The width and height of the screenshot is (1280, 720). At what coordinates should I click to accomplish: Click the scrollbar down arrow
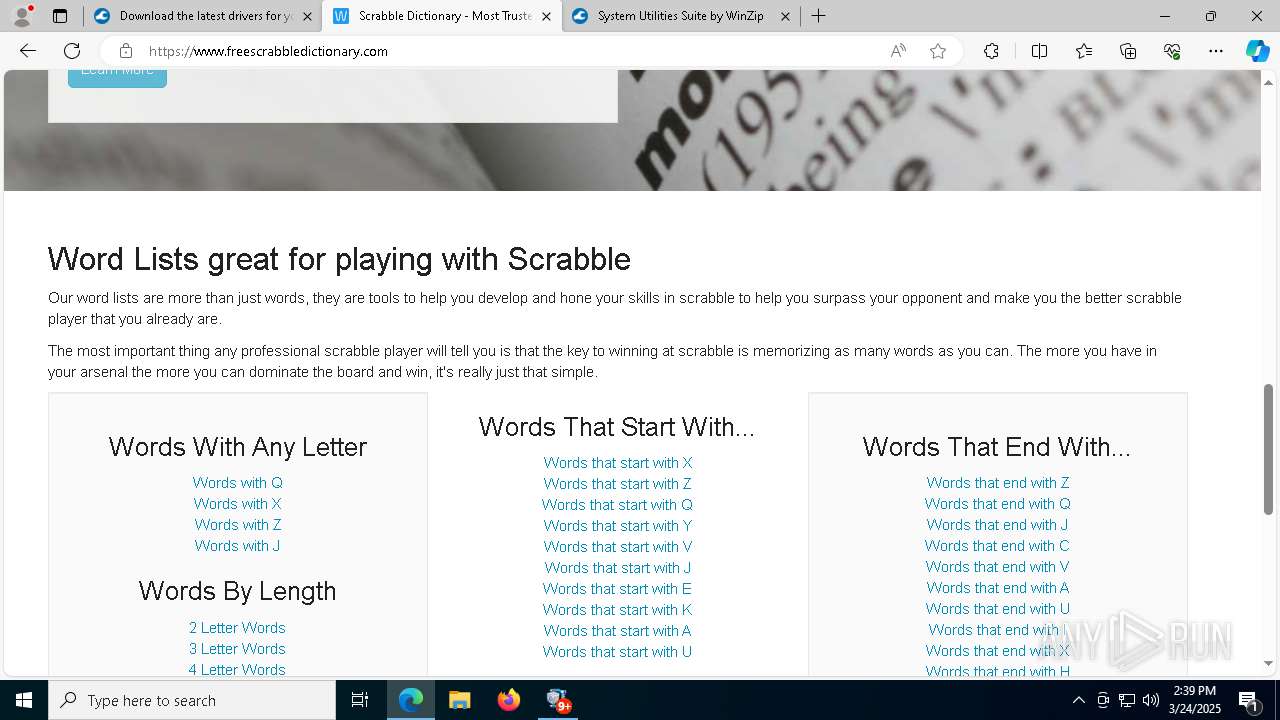1269,664
